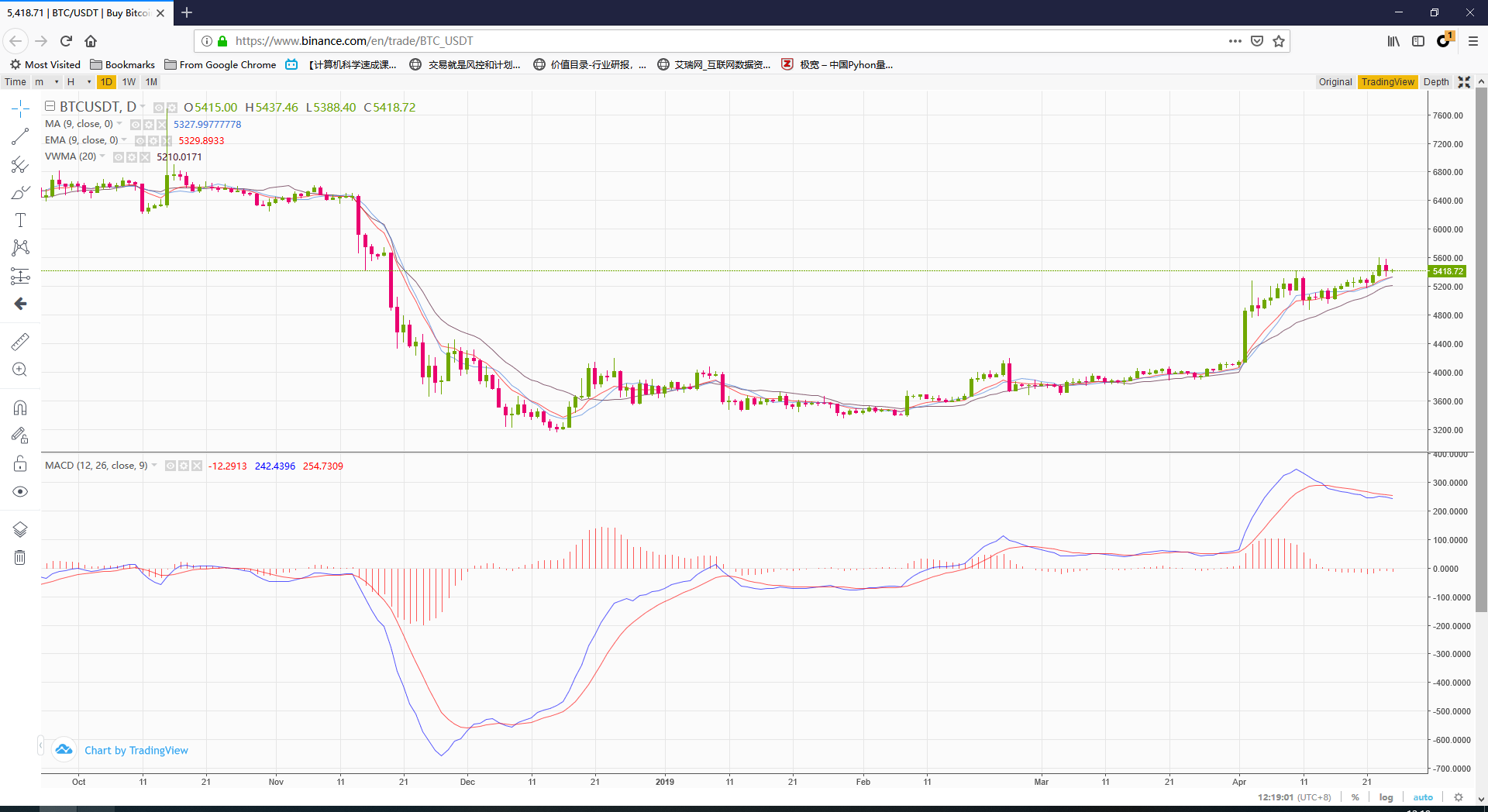The height and width of the screenshot is (812, 1488).
Task: Select the pitchfork drawing tool
Action: pos(20,164)
